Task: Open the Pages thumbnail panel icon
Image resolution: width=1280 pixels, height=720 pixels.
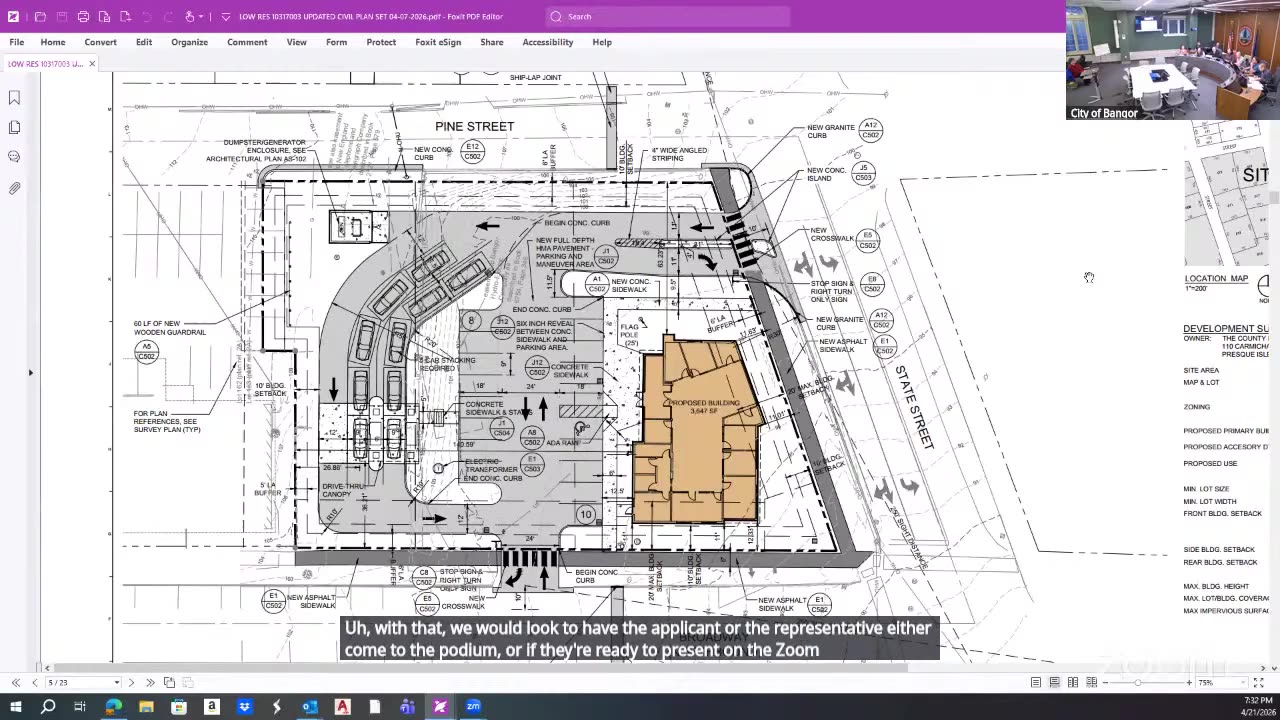Action: (14, 128)
